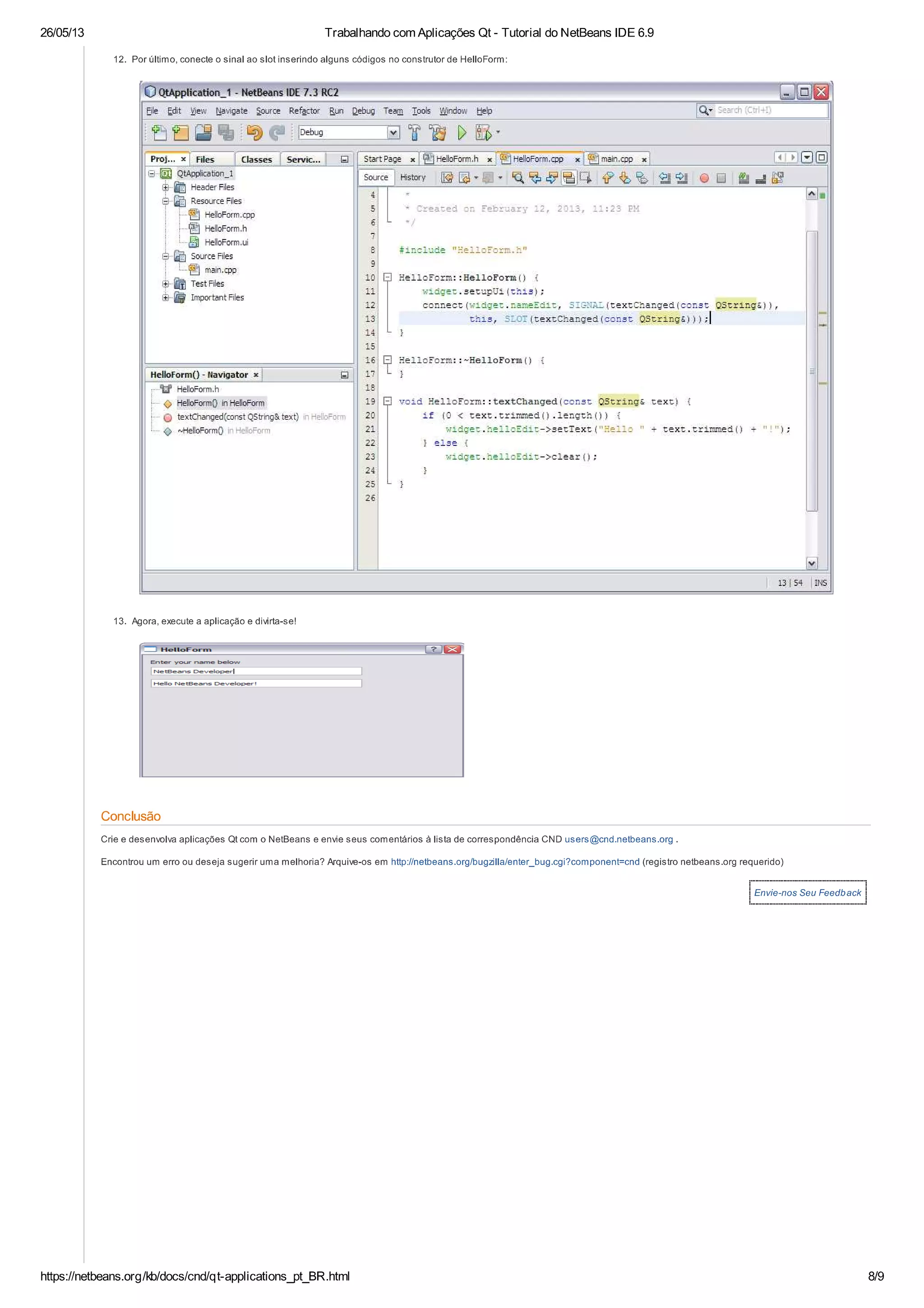
Task: Click the green Run Project icon
Action: coord(462,133)
